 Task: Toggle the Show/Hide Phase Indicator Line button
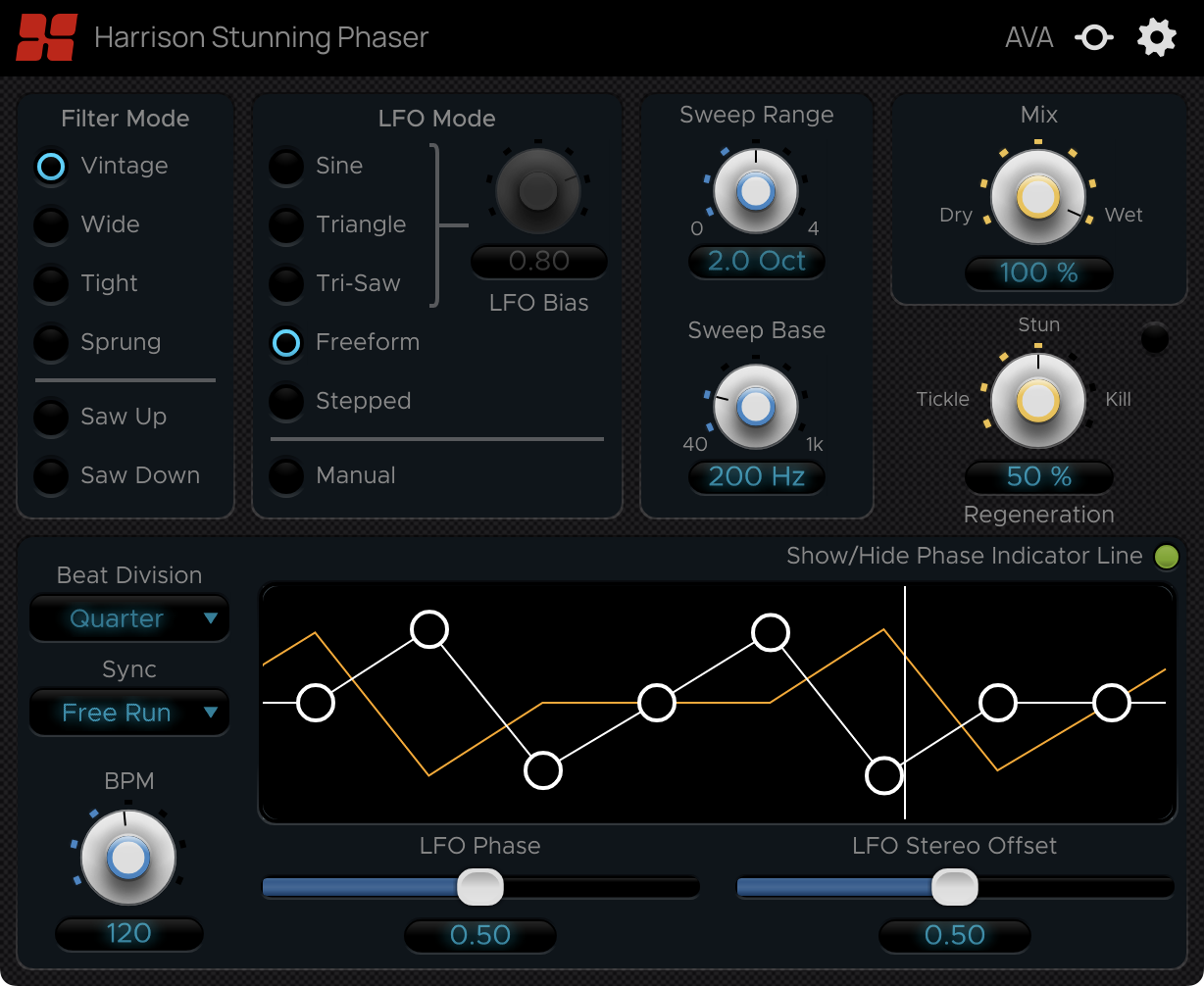point(1166,557)
